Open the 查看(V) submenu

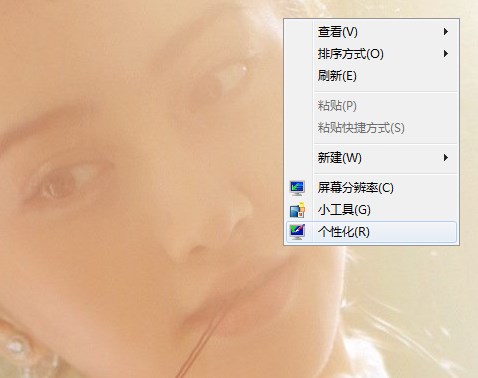click(371, 32)
